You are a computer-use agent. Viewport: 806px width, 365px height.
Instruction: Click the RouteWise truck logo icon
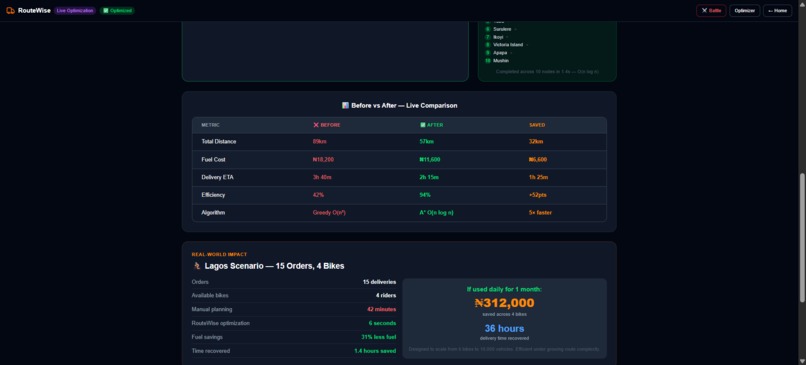[10, 10]
